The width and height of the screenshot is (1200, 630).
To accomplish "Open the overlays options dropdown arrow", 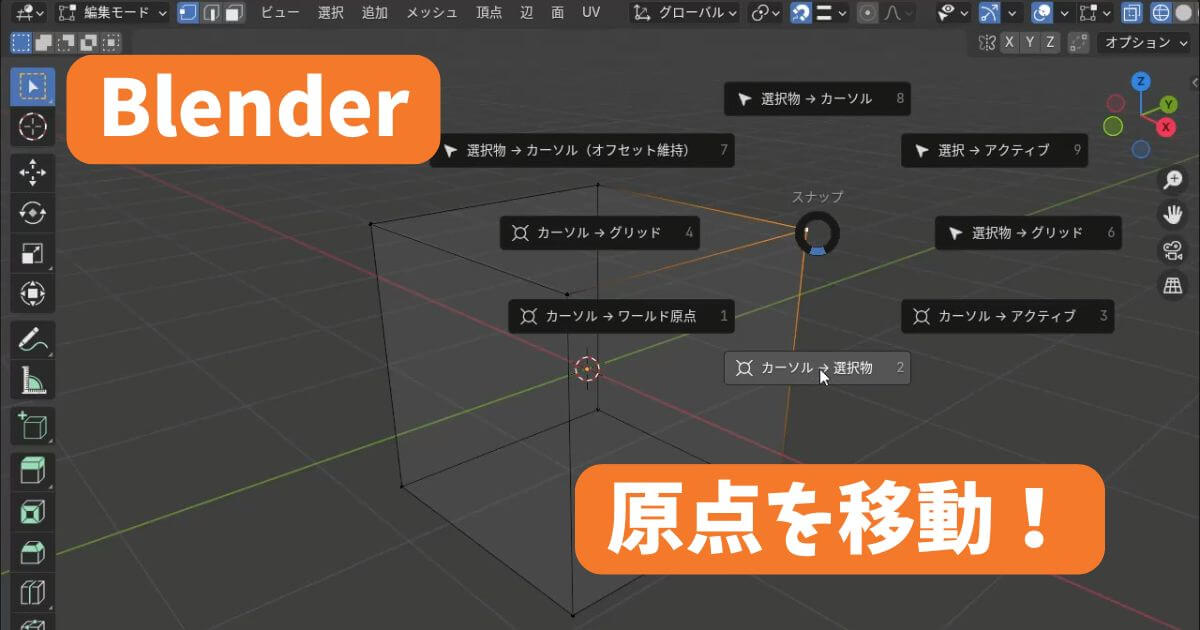I will 1065,13.
